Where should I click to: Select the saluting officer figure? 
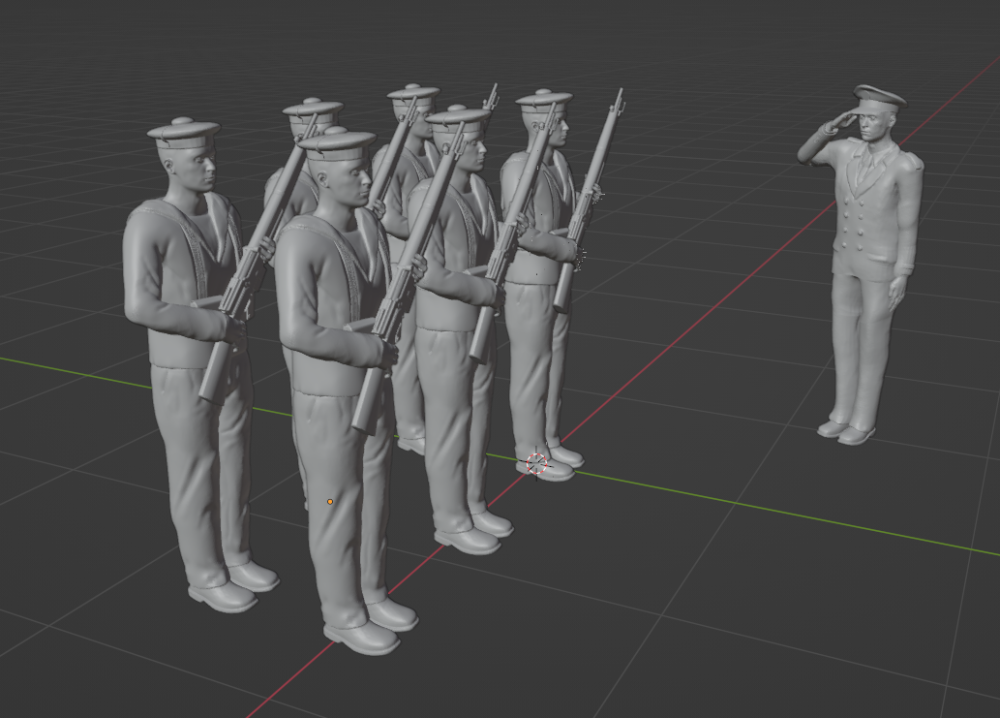pos(861,265)
